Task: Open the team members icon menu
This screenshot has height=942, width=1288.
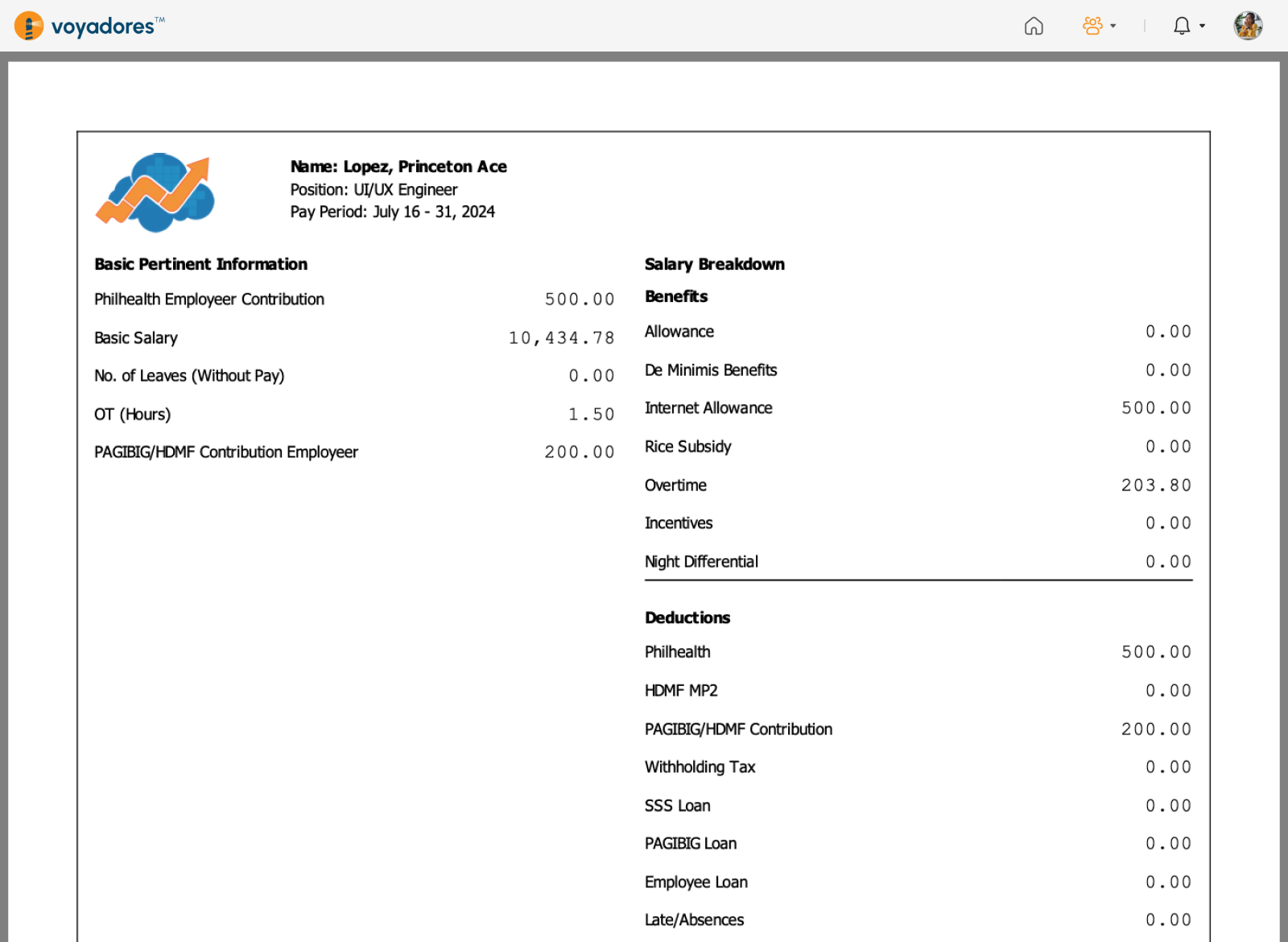Action: click(x=1092, y=26)
